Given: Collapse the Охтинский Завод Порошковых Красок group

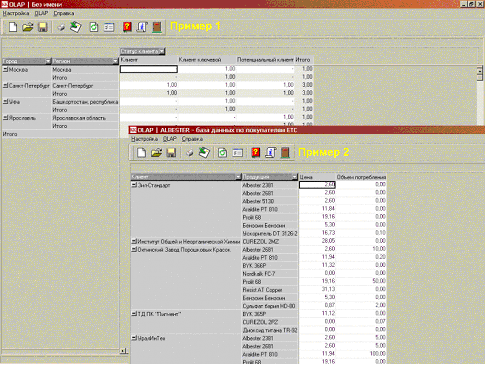Looking at the screenshot, I should click(134, 249).
